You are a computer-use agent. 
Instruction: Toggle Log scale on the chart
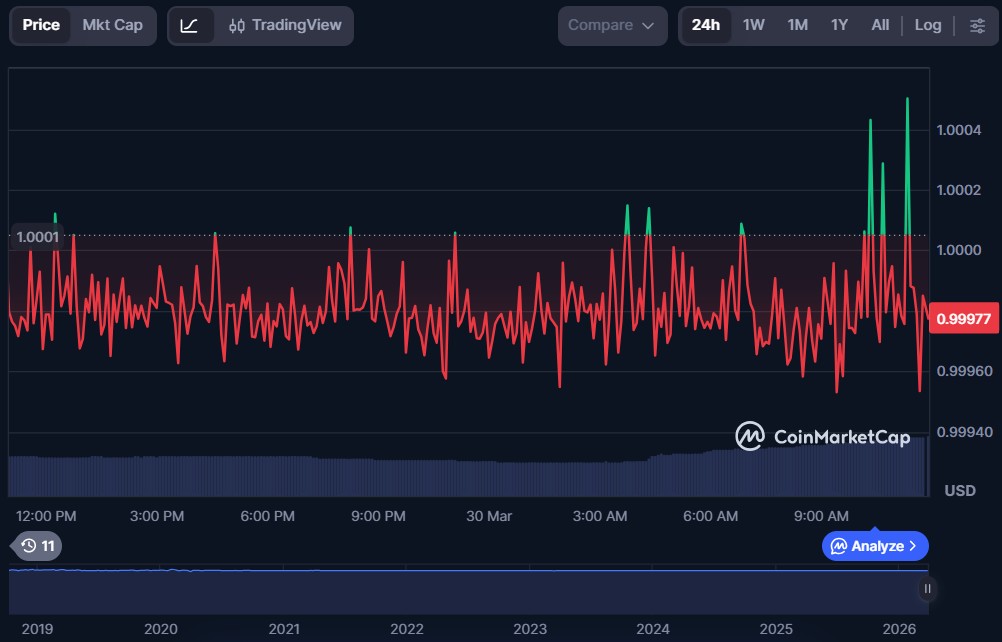(927, 25)
